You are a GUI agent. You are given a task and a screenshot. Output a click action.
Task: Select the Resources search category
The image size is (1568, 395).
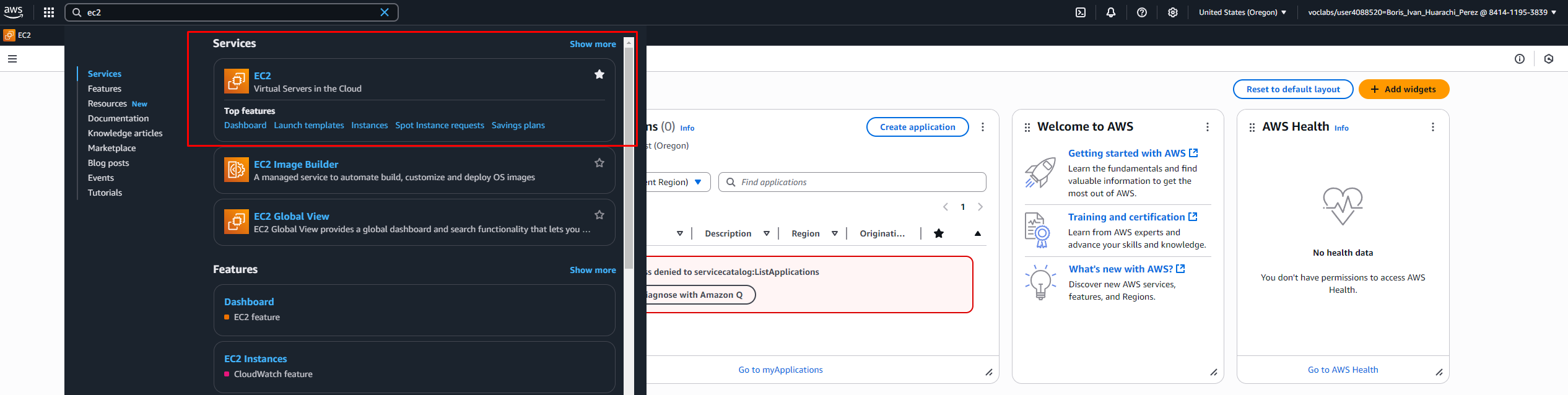pos(107,103)
